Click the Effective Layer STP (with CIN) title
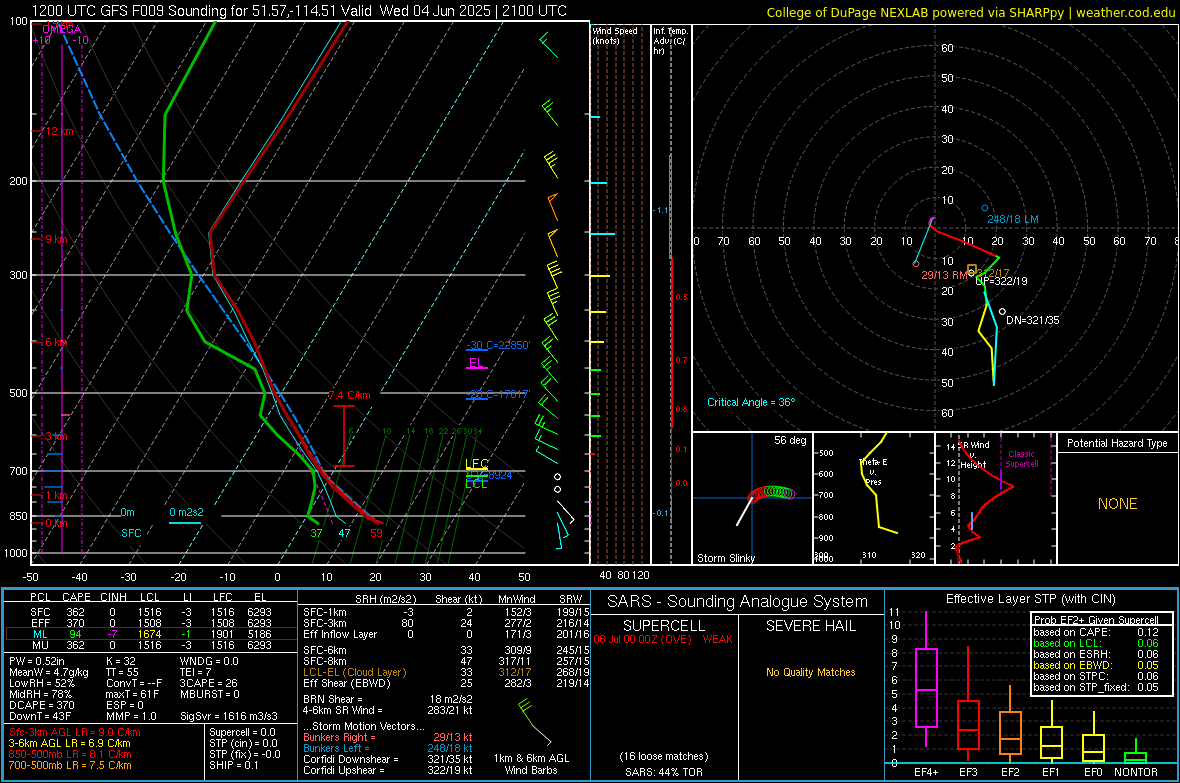Viewport: 1180px width, 783px height. coord(1030,599)
